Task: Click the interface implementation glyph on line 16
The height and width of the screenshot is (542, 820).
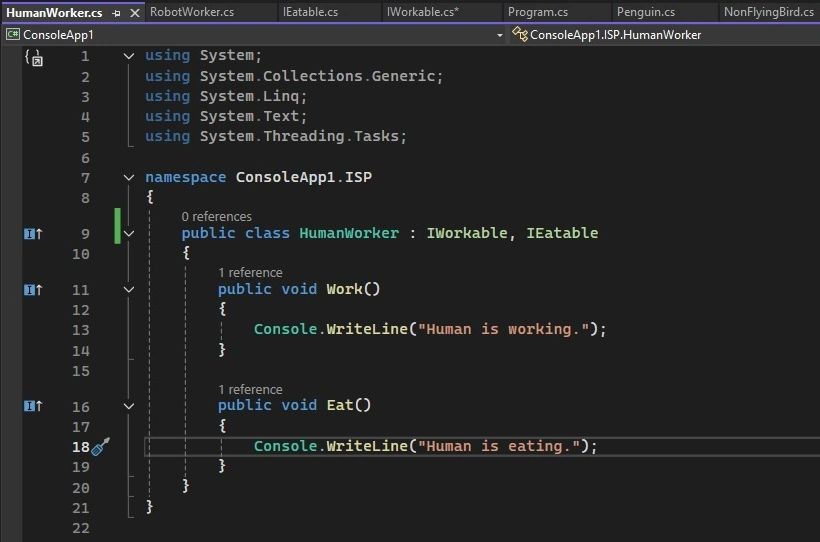Action: click(33, 406)
